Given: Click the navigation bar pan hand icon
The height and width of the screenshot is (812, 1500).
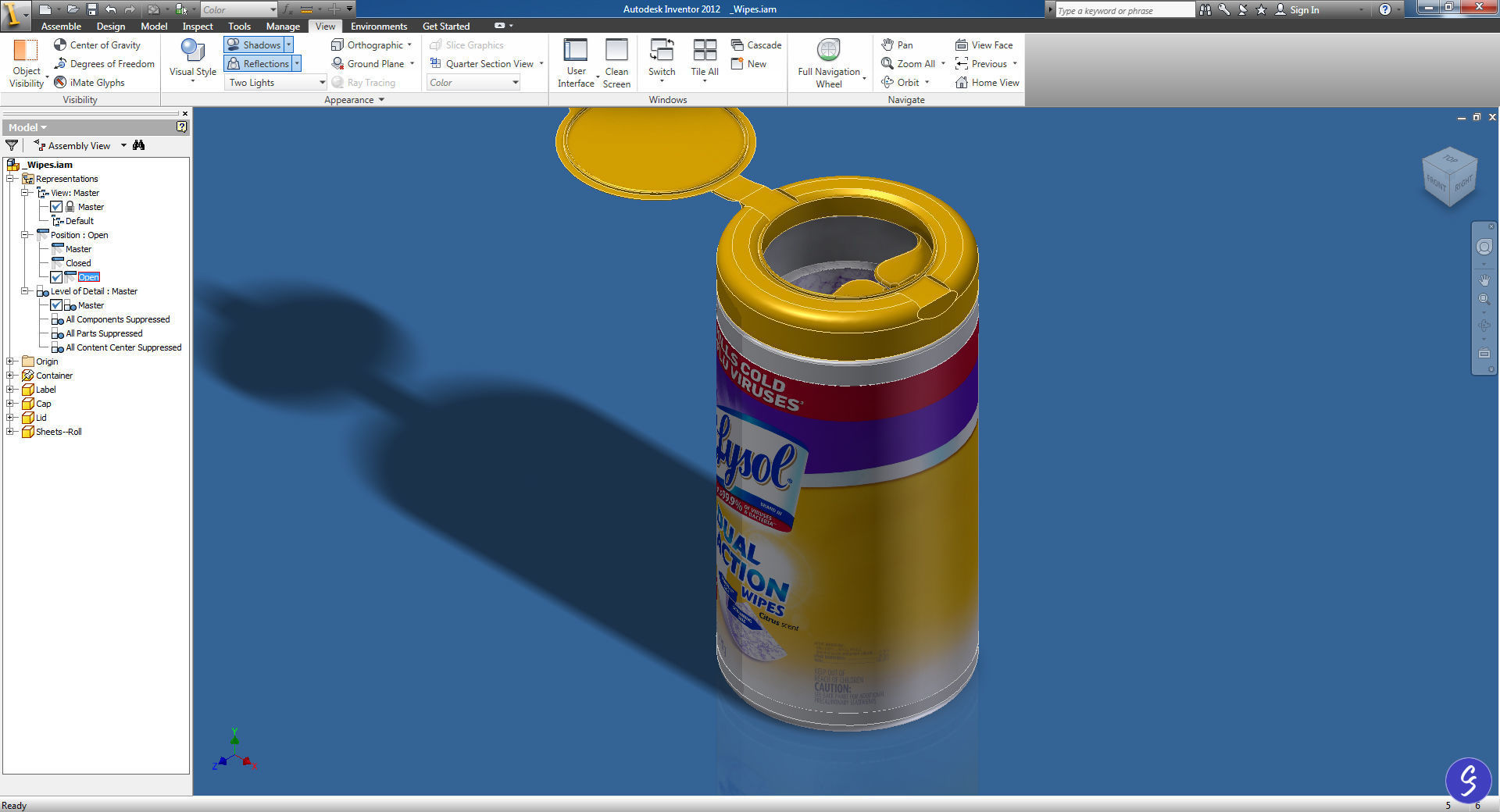Looking at the screenshot, I should pos(1484,280).
